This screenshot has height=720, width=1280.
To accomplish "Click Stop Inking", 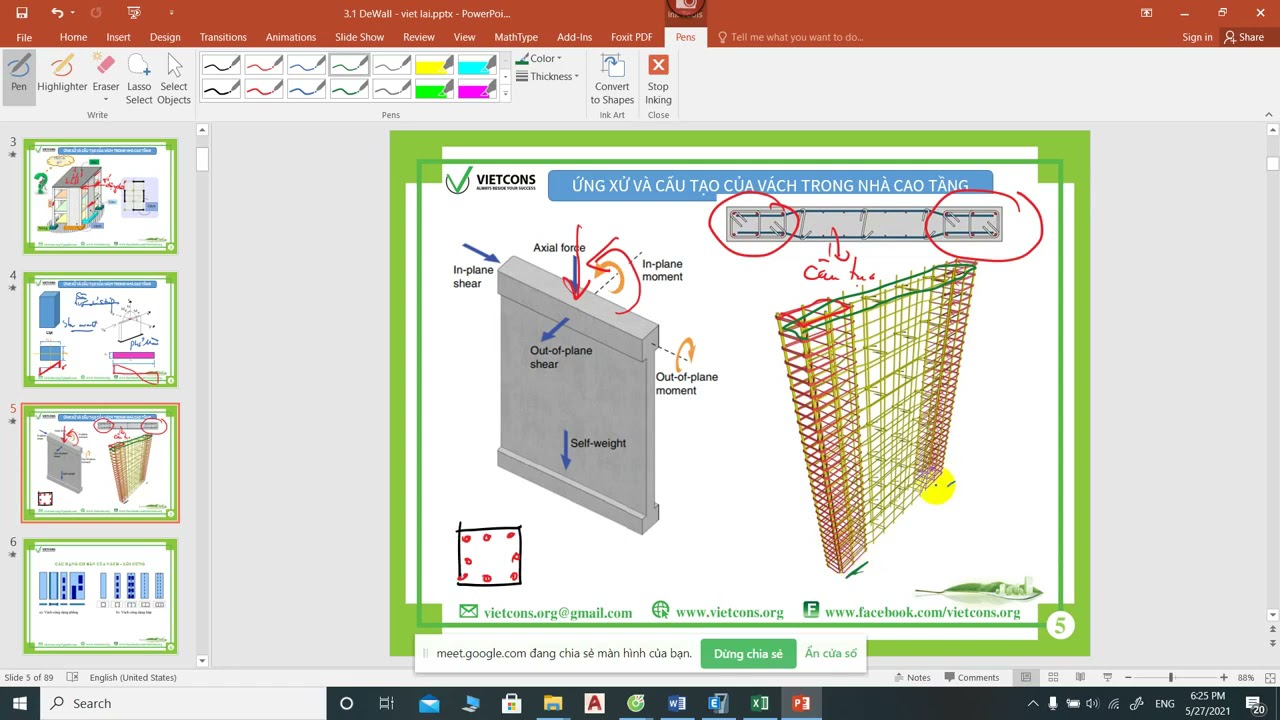I will [x=658, y=80].
